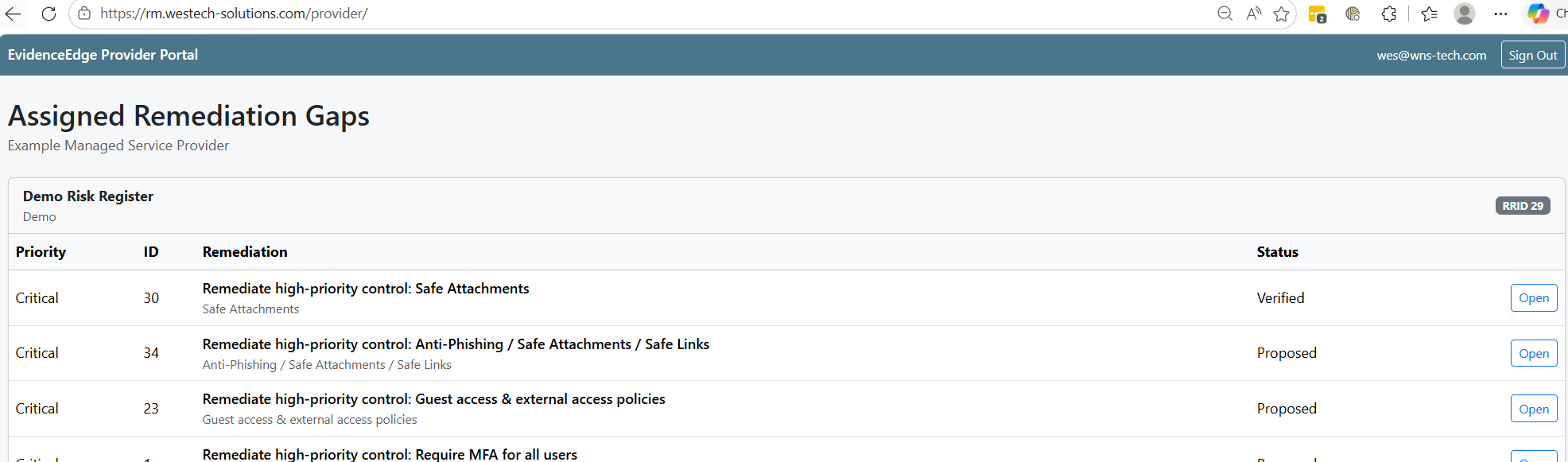Open the browser settings ellipsis menu

(1500, 14)
